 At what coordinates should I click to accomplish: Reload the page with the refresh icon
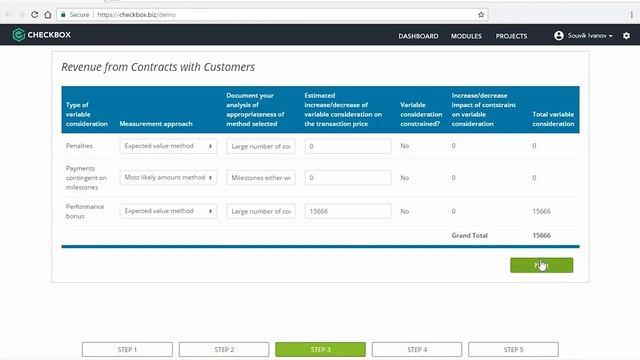tap(35, 15)
